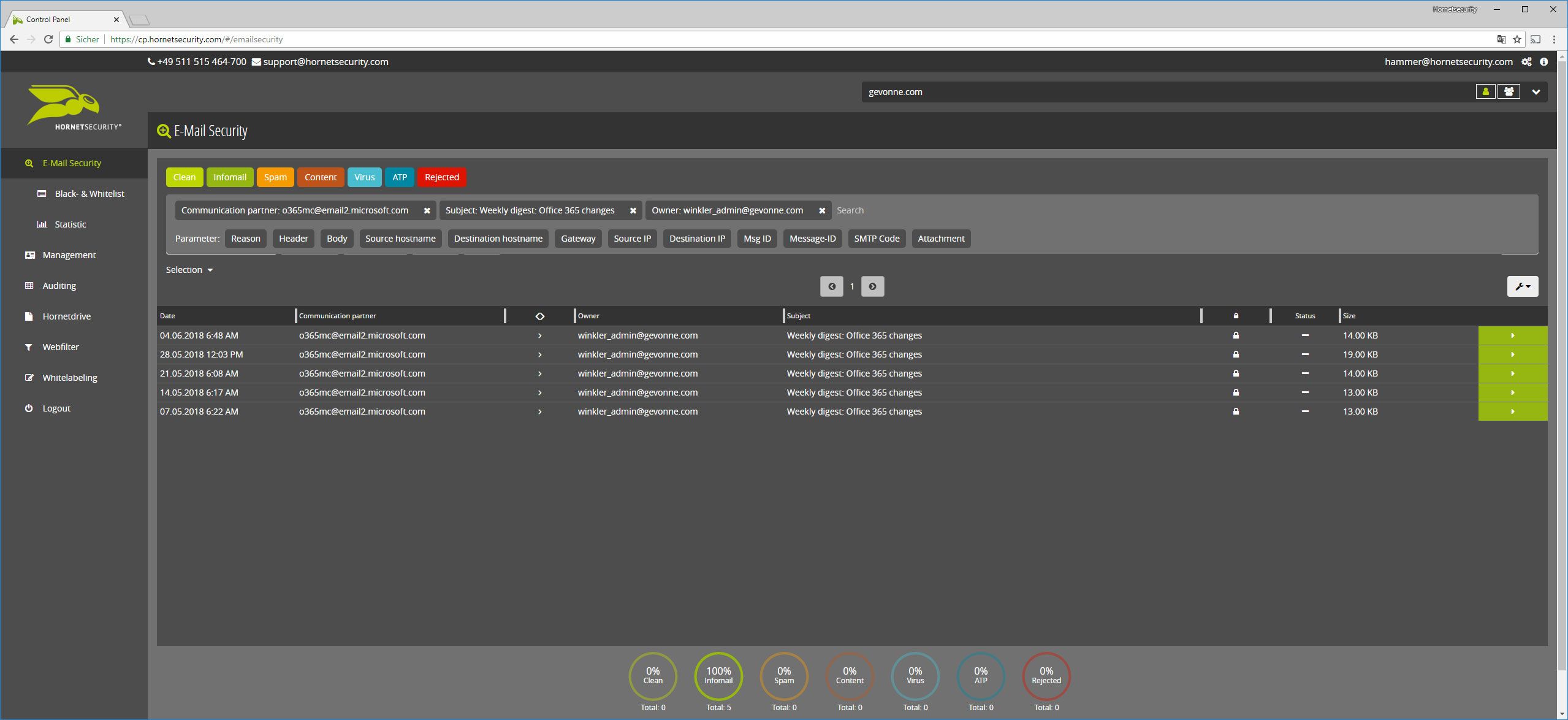Toggle the Infomail filter button
Viewport: 1568px width, 720px height.
pyautogui.click(x=229, y=177)
